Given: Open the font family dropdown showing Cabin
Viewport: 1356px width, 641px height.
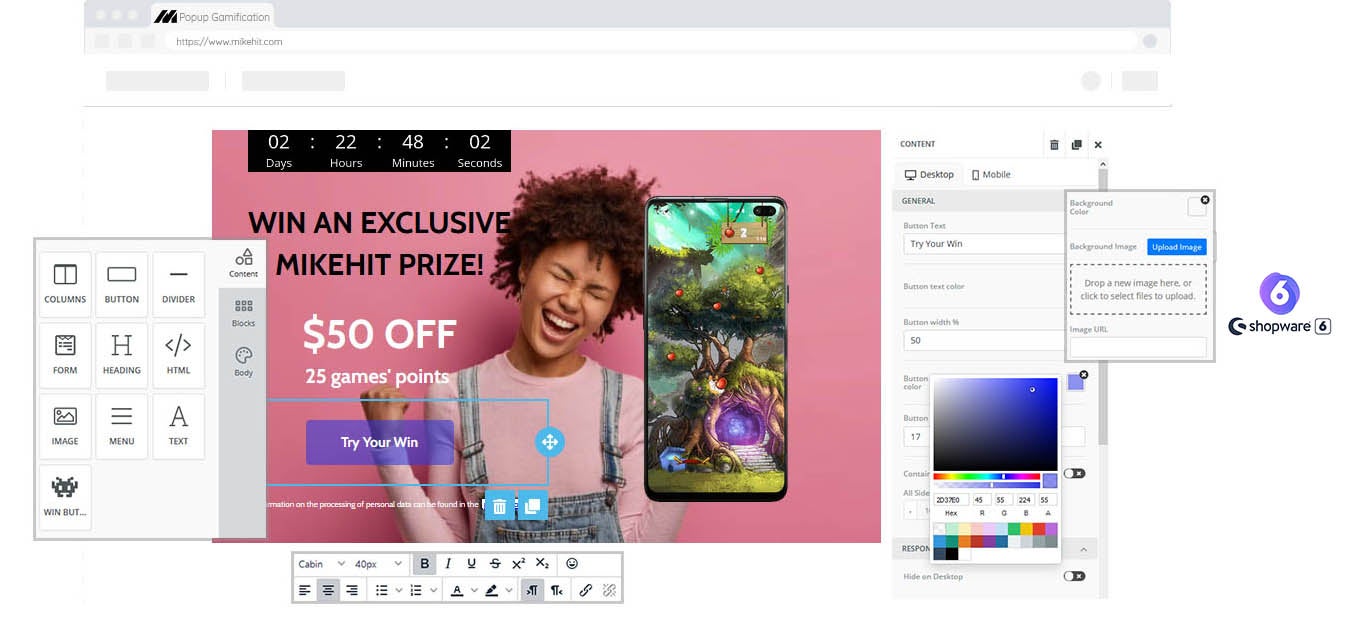Looking at the screenshot, I should pos(322,564).
